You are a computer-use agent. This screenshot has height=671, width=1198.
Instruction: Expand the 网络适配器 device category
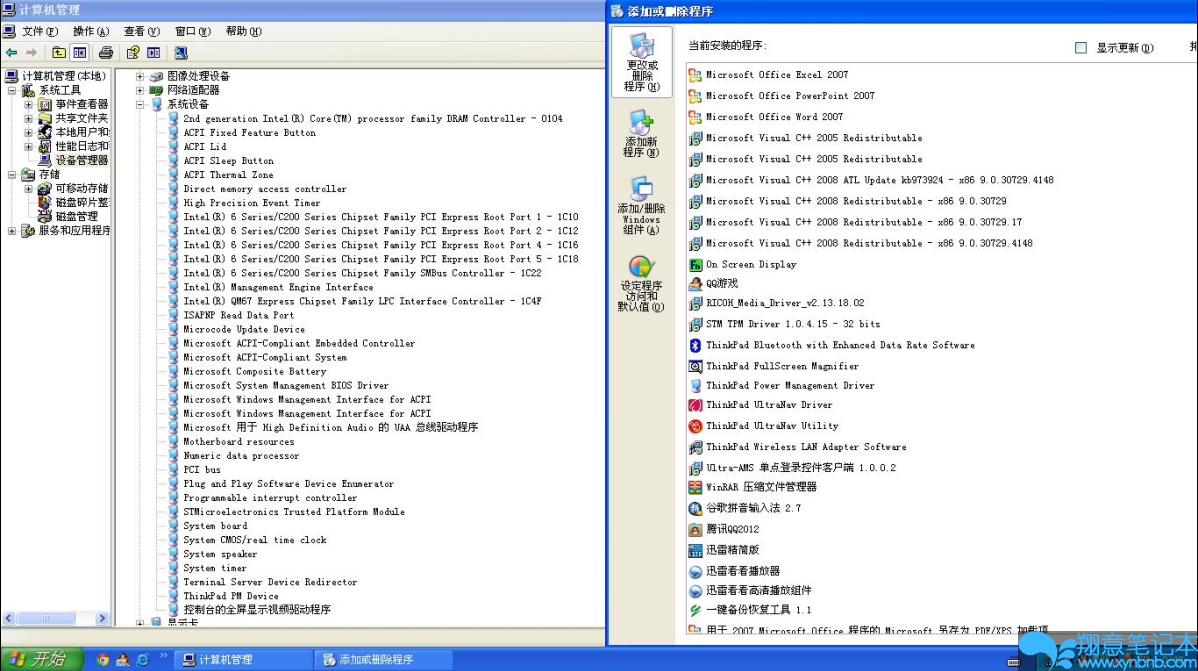[x=140, y=89]
